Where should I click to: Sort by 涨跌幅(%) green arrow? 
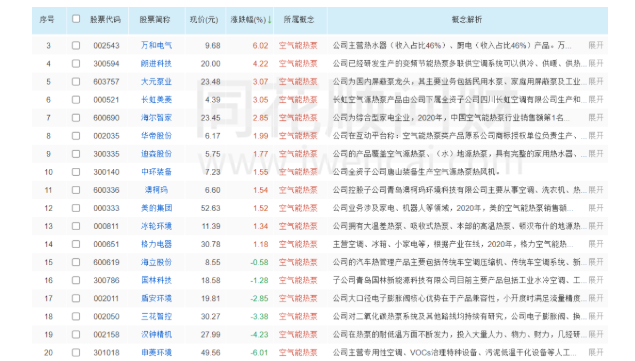click(x=269, y=19)
